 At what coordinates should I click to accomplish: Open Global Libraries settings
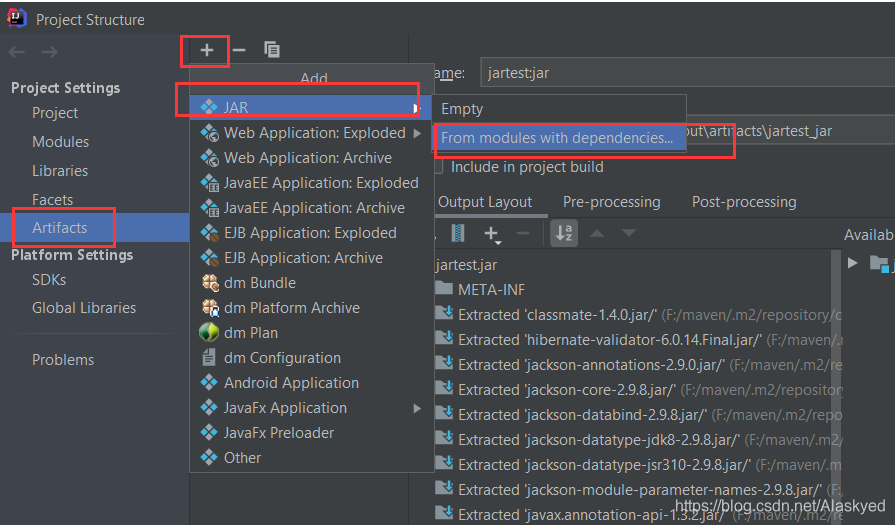tap(84, 308)
